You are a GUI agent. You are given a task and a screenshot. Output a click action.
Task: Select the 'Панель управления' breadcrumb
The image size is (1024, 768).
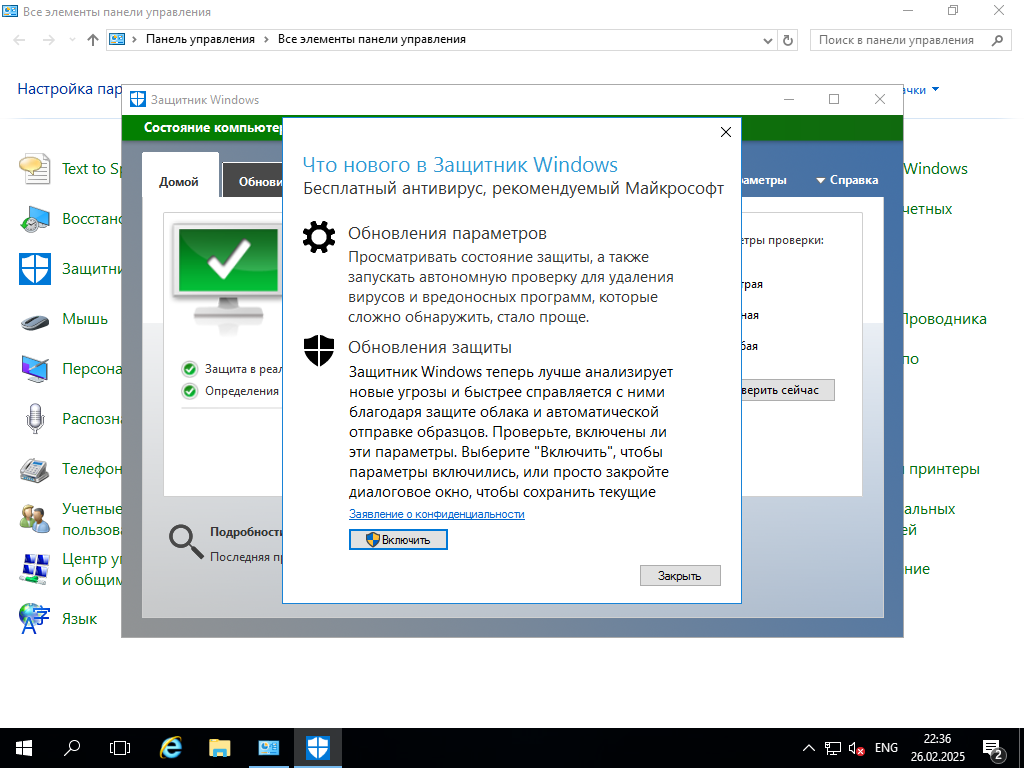point(200,39)
